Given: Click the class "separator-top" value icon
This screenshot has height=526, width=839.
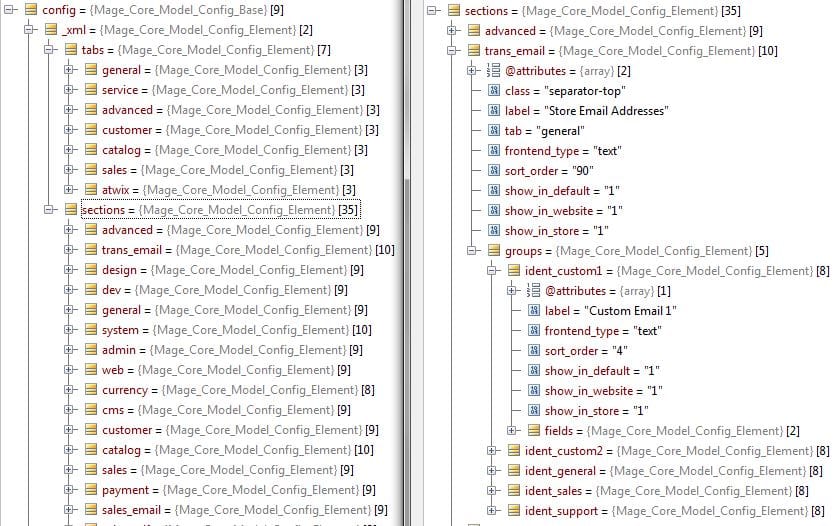Looking at the screenshot, I should tap(494, 91).
